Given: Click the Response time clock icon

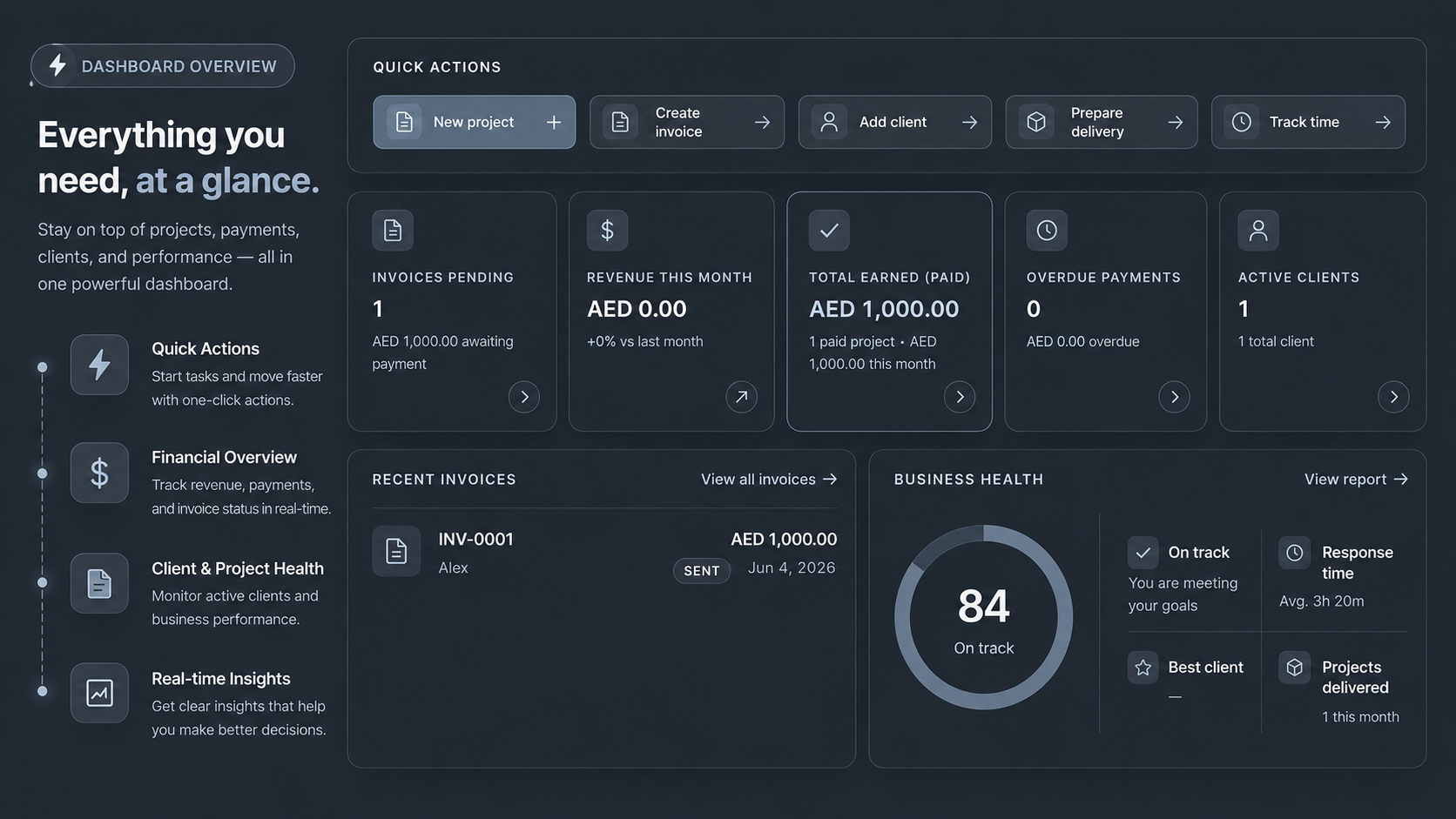Looking at the screenshot, I should click(1295, 553).
